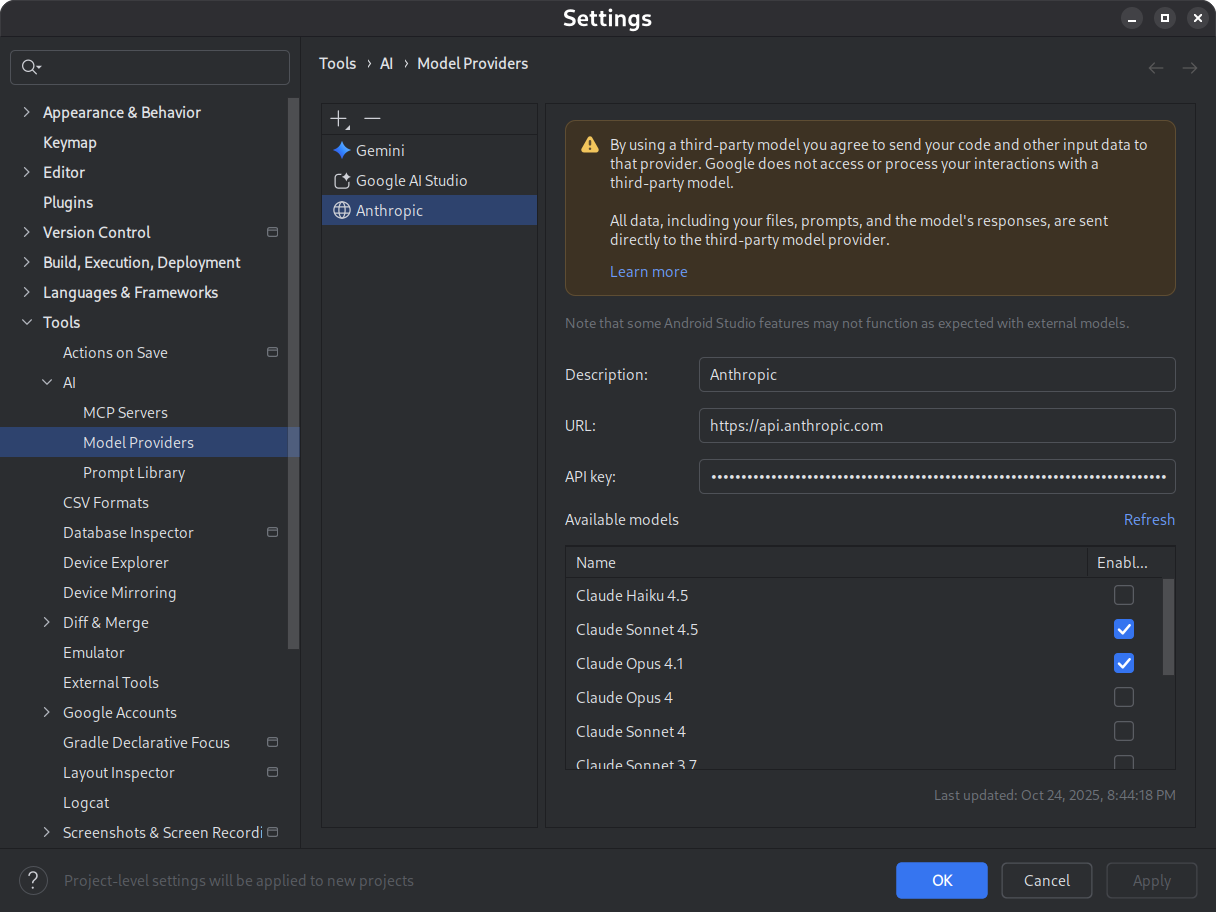Click AI in the breadcrumb path
The height and width of the screenshot is (912, 1216).
point(386,63)
